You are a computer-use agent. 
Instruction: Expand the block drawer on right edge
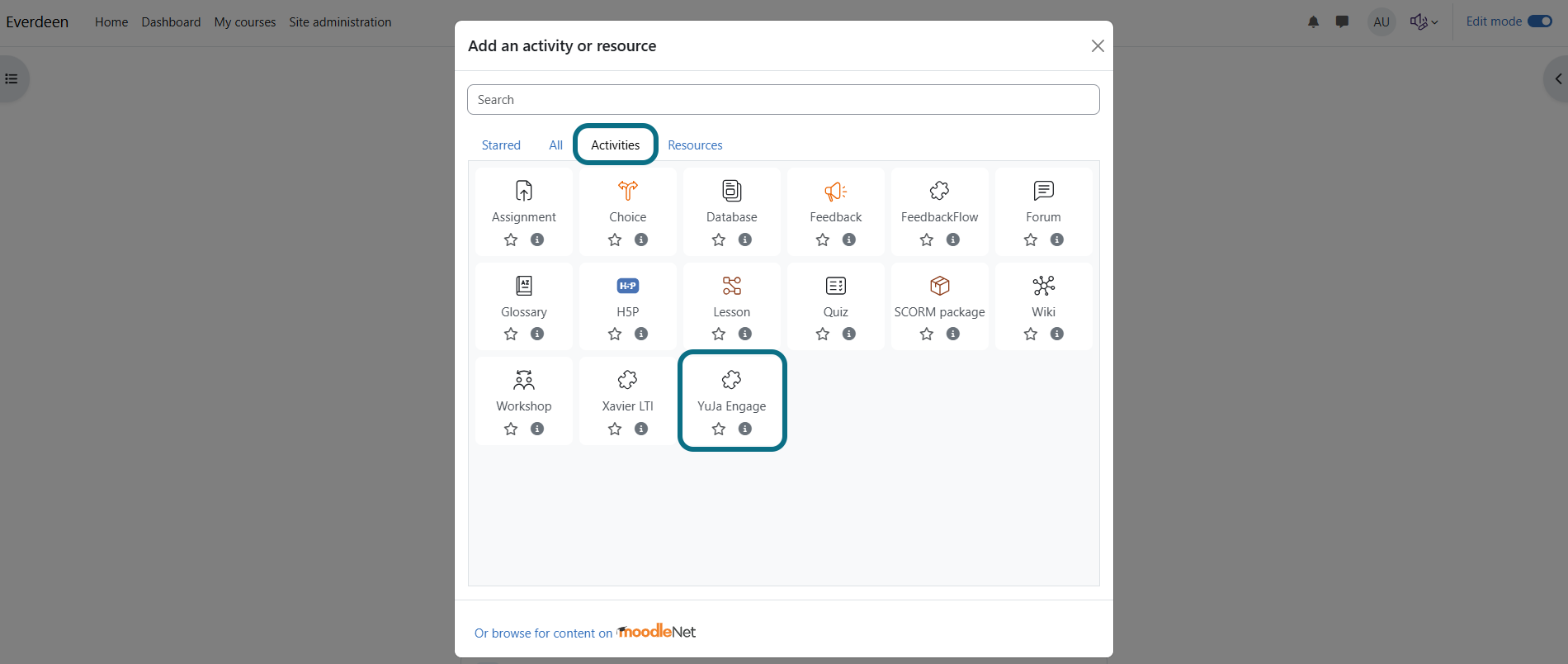pos(1556,79)
